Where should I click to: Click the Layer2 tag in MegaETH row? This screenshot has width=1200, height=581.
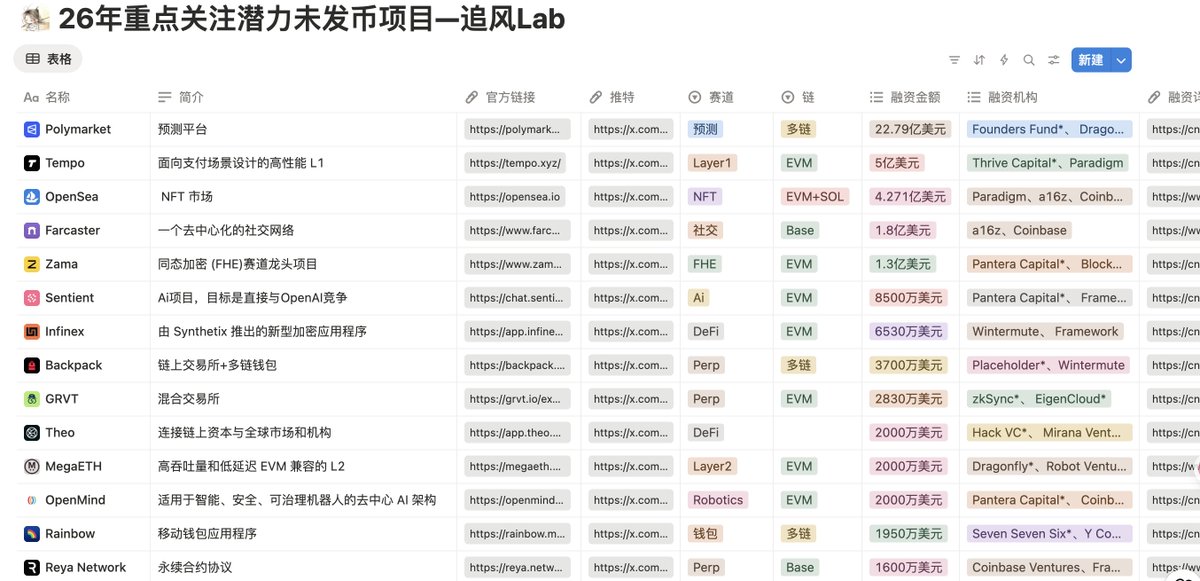click(x=712, y=466)
